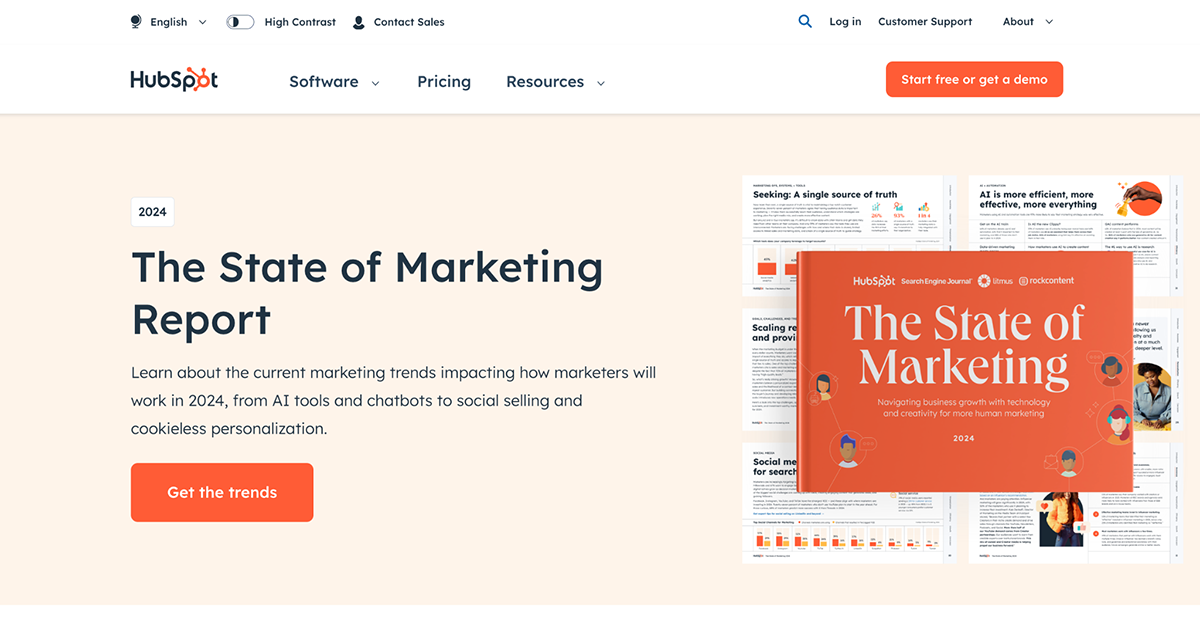Click the search magnifying glass icon
This screenshot has height=636, width=1200.
click(805, 21)
